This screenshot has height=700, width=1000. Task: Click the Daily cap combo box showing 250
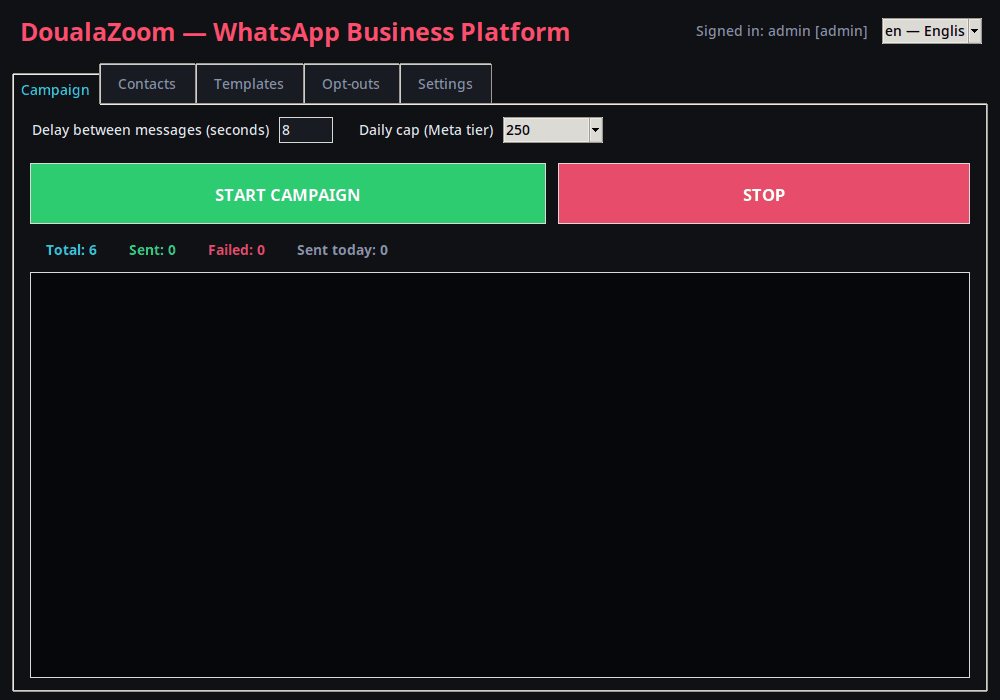552,130
